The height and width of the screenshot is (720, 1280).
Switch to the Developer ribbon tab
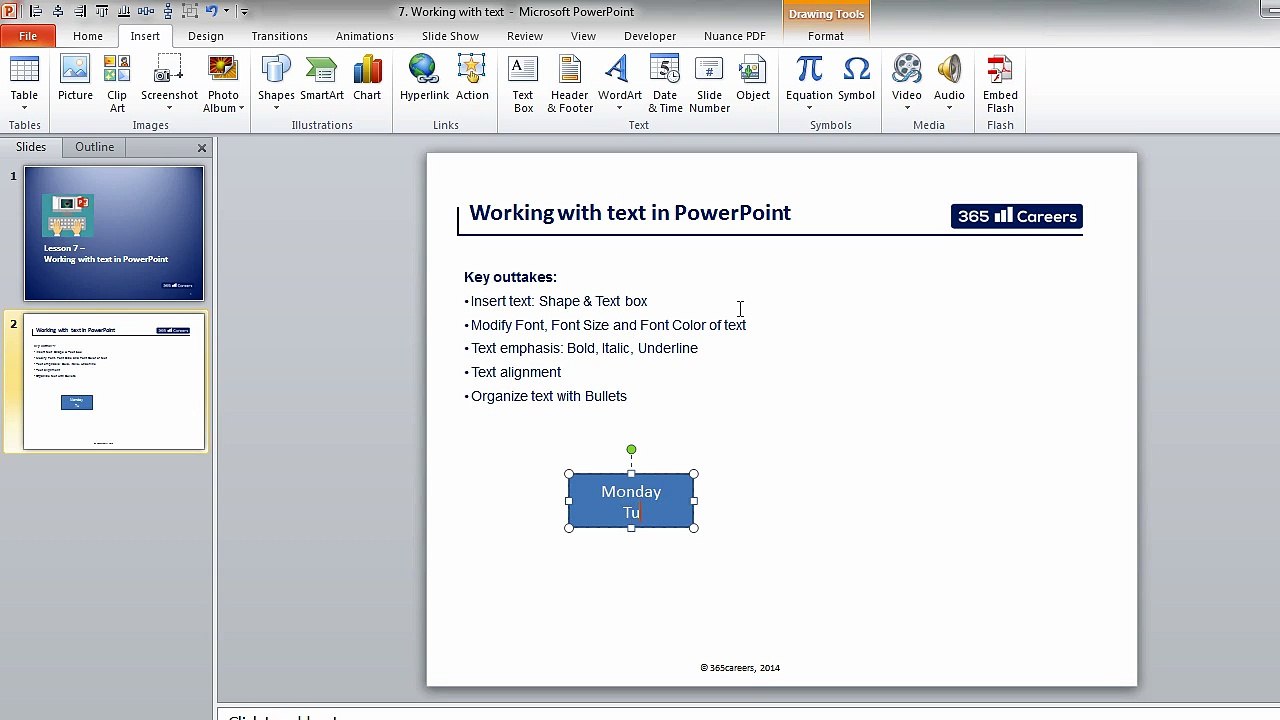click(650, 36)
